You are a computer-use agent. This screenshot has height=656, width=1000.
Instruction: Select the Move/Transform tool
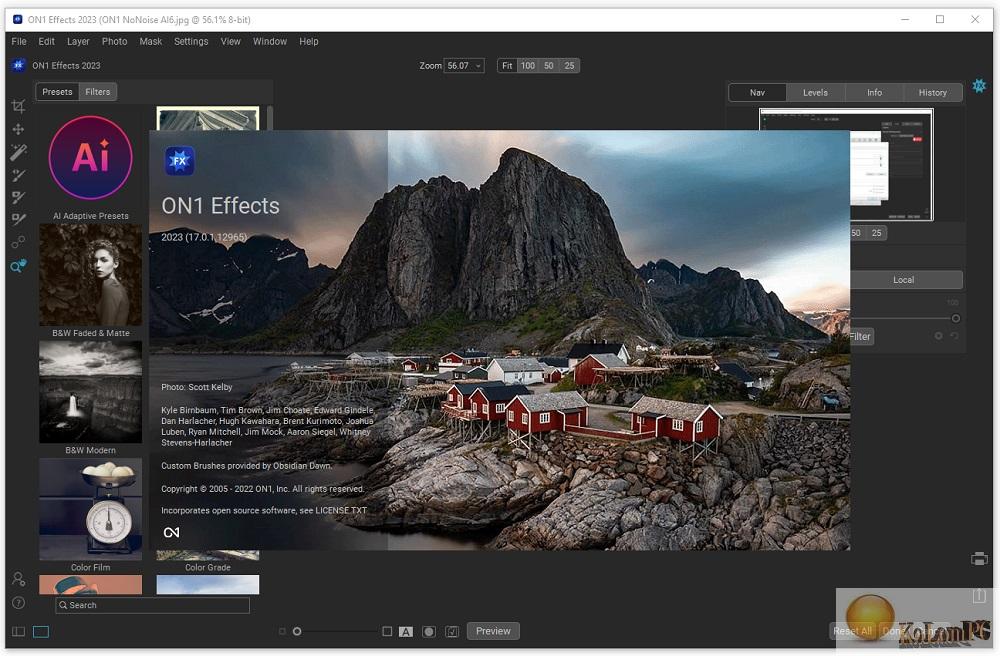(18, 129)
